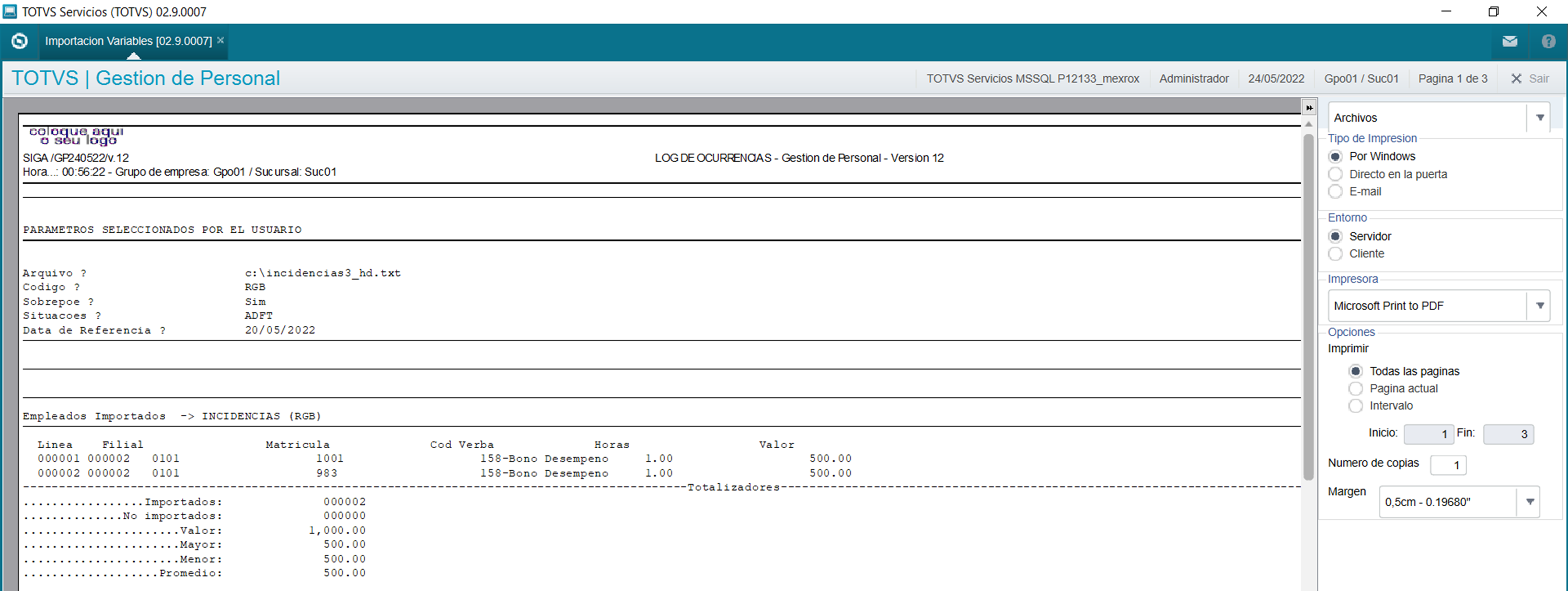Screen dimensions: 1568x591
Task: Close the Importacion Variables tab
Action: 221,40
